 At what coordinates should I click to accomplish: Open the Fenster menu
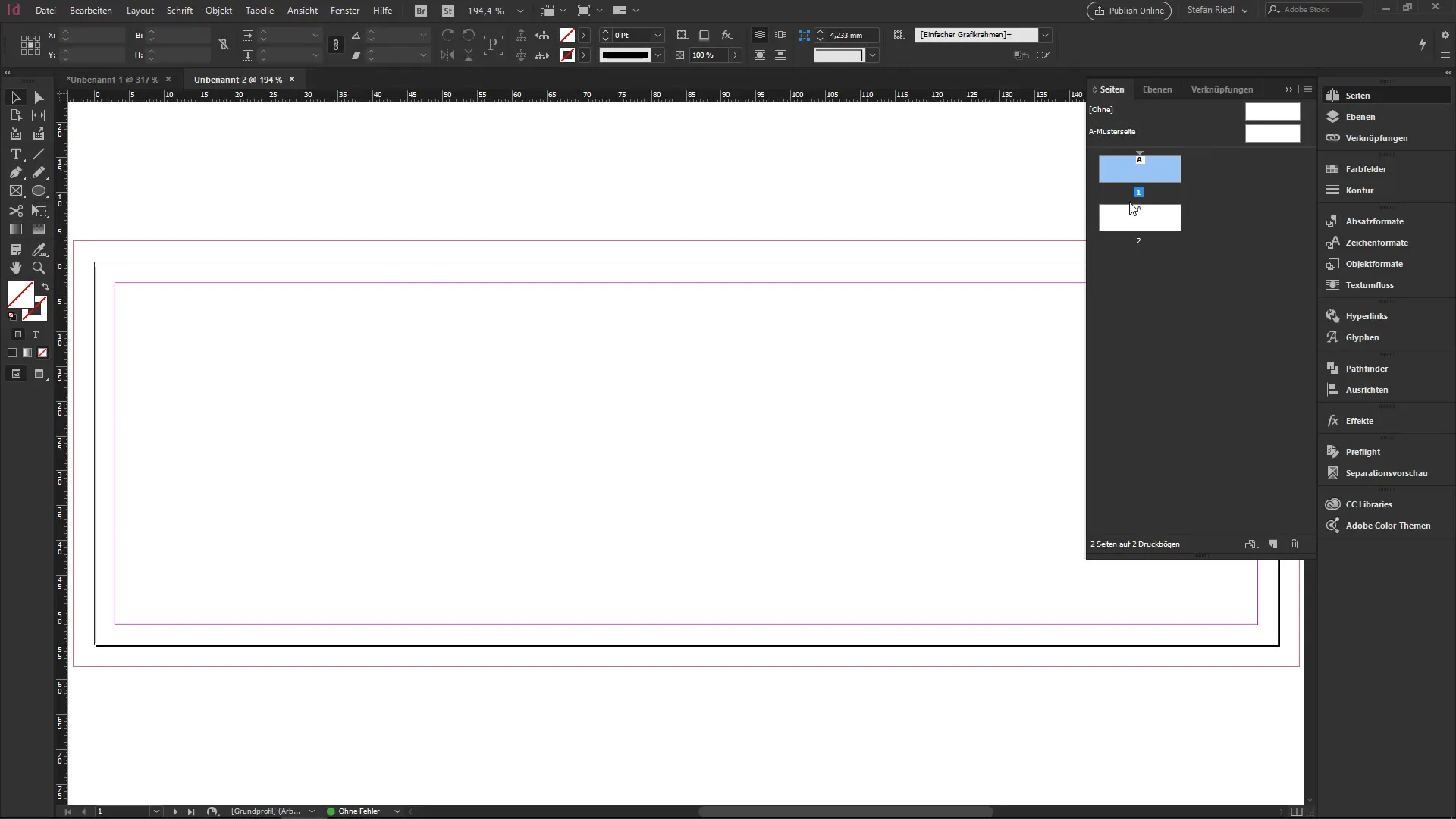345,11
